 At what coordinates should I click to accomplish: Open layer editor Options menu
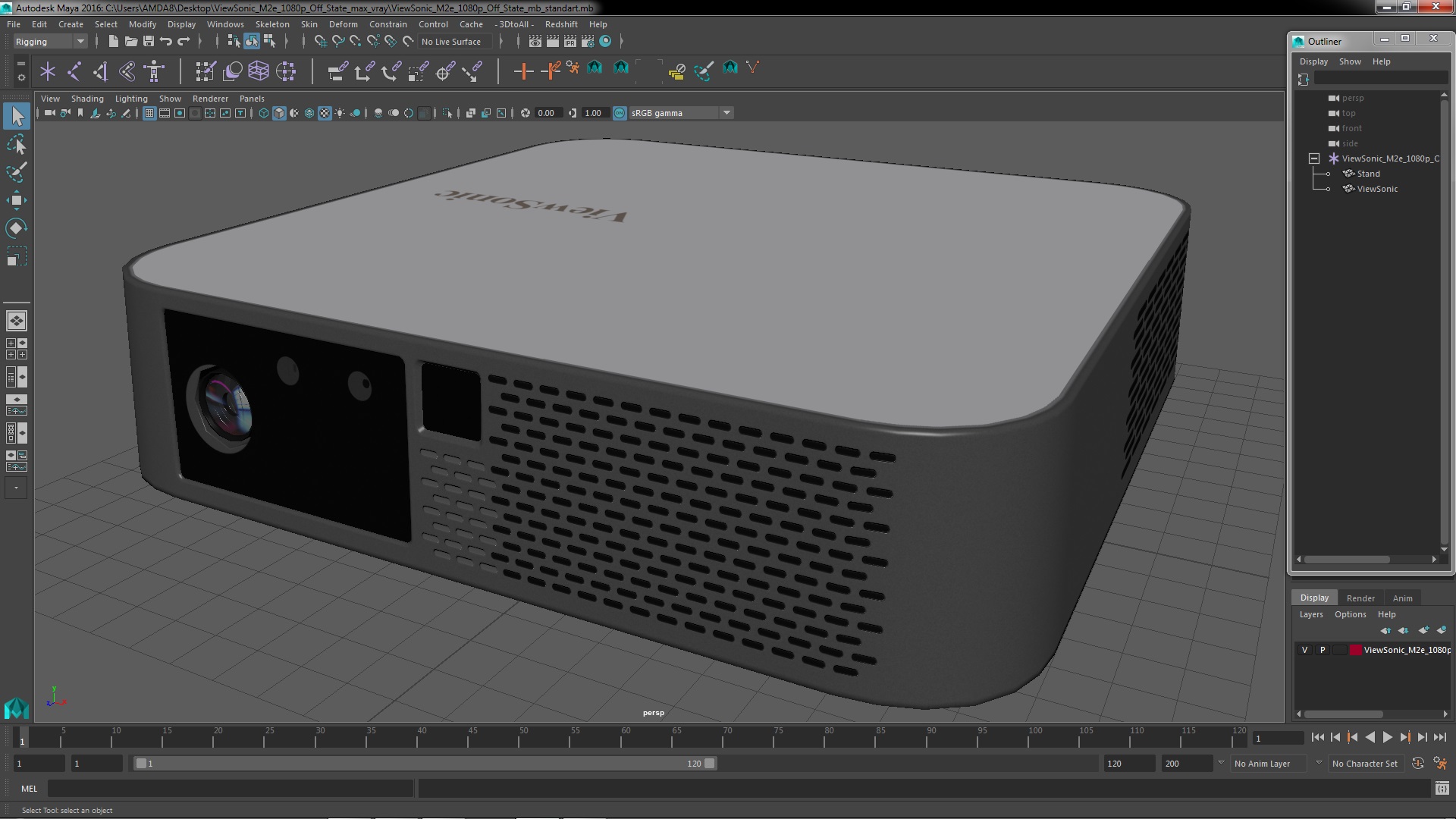coord(1350,614)
